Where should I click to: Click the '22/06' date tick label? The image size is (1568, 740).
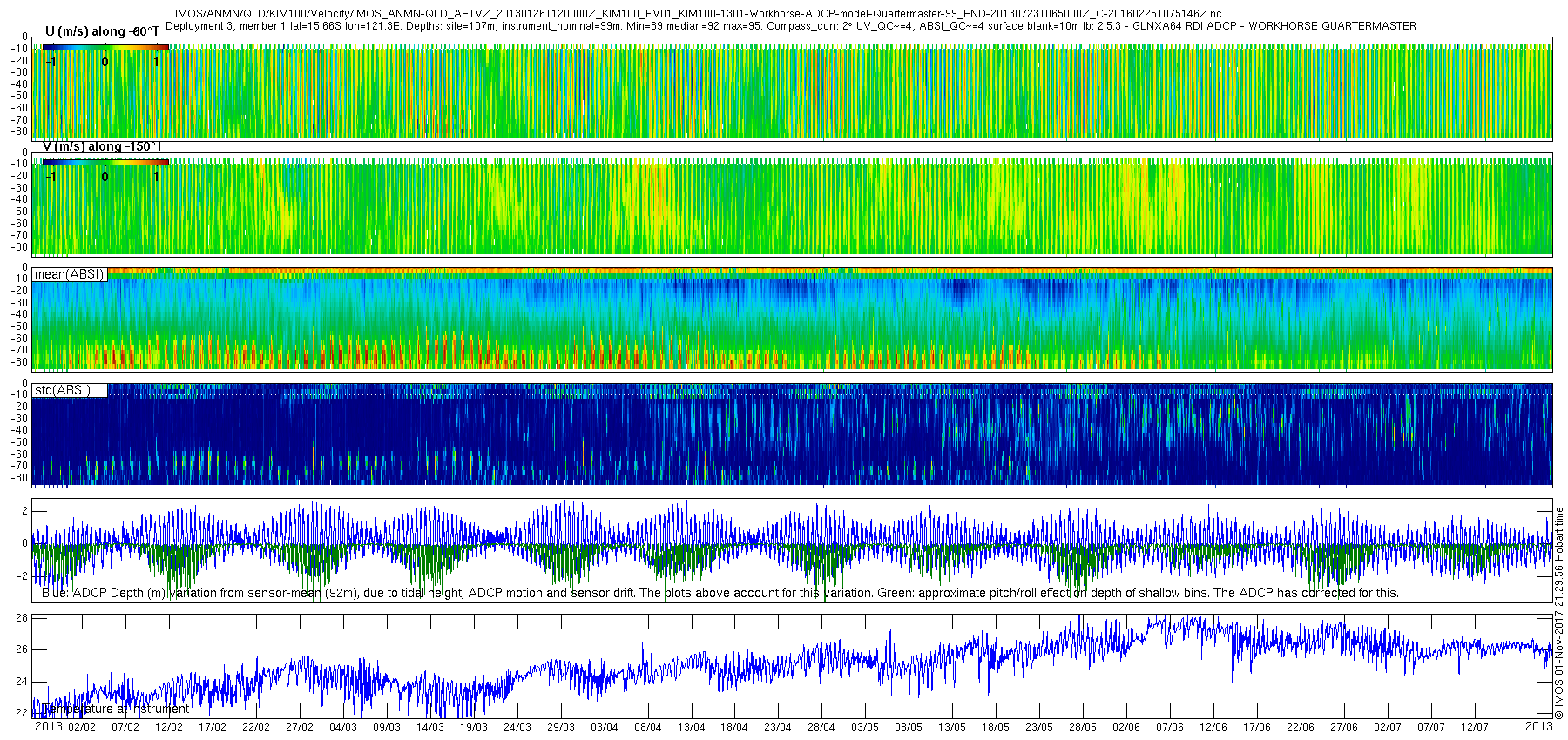1301,728
